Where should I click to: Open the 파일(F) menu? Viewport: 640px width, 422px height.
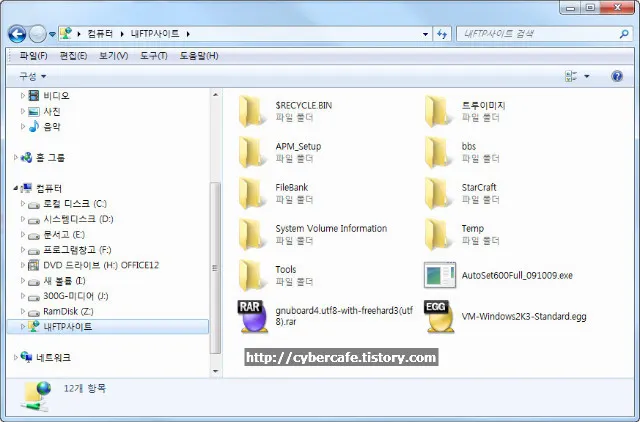33,55
